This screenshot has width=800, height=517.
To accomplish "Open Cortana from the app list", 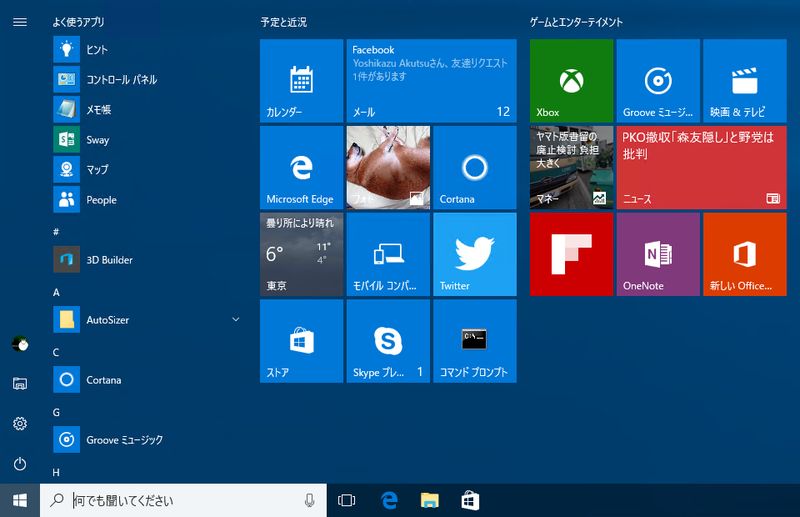I will pos(148,380).
